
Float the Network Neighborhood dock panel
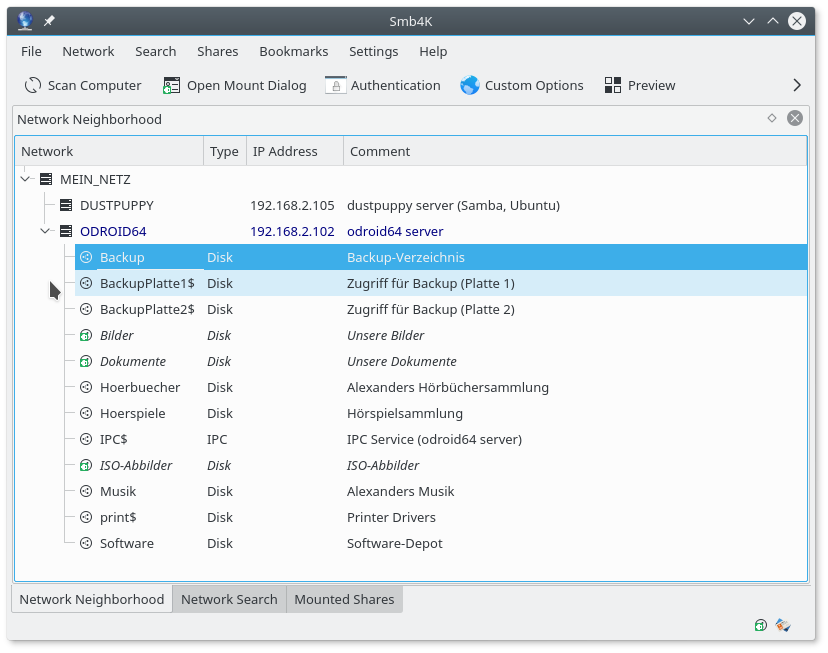(772, 118)
